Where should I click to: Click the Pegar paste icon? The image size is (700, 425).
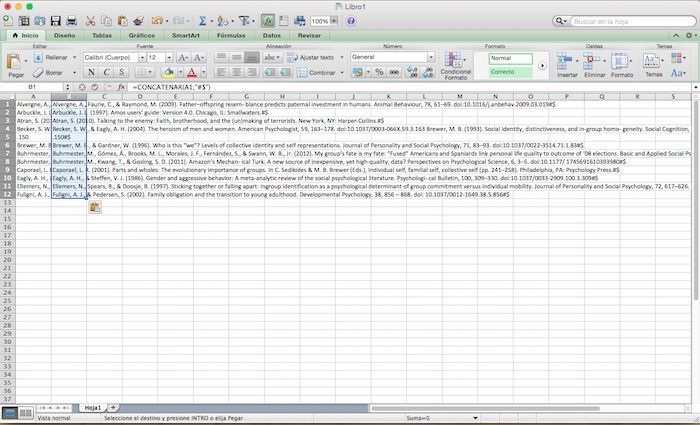(x=14, y=62)
